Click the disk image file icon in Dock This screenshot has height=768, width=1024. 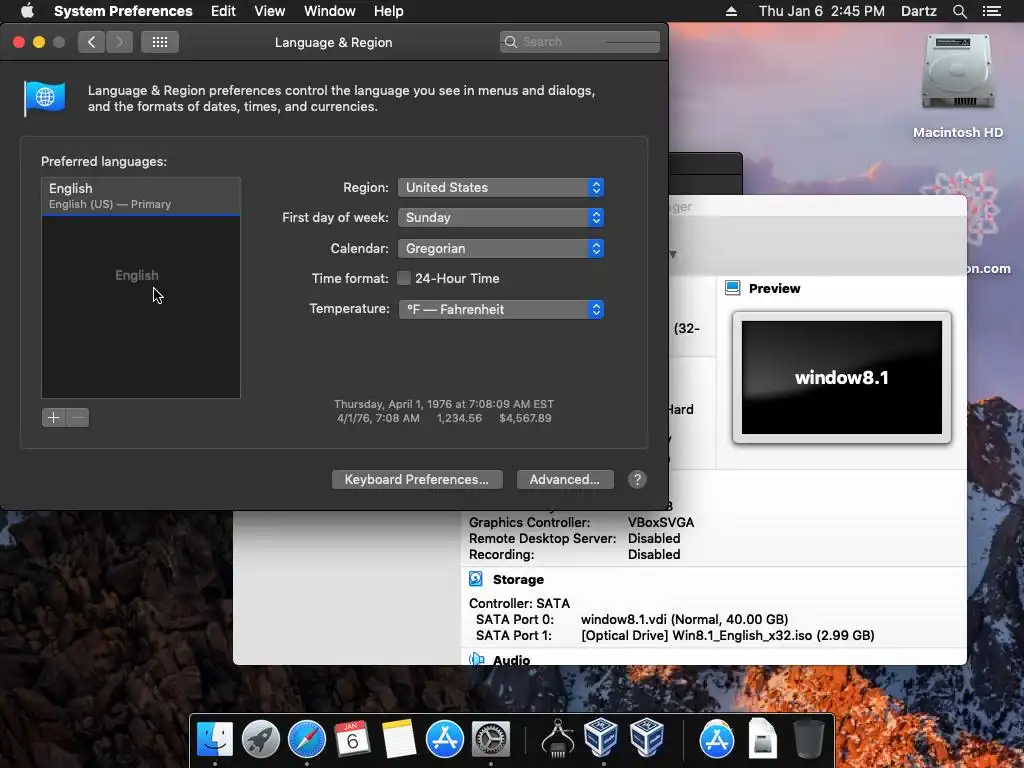tap(762, 739)
